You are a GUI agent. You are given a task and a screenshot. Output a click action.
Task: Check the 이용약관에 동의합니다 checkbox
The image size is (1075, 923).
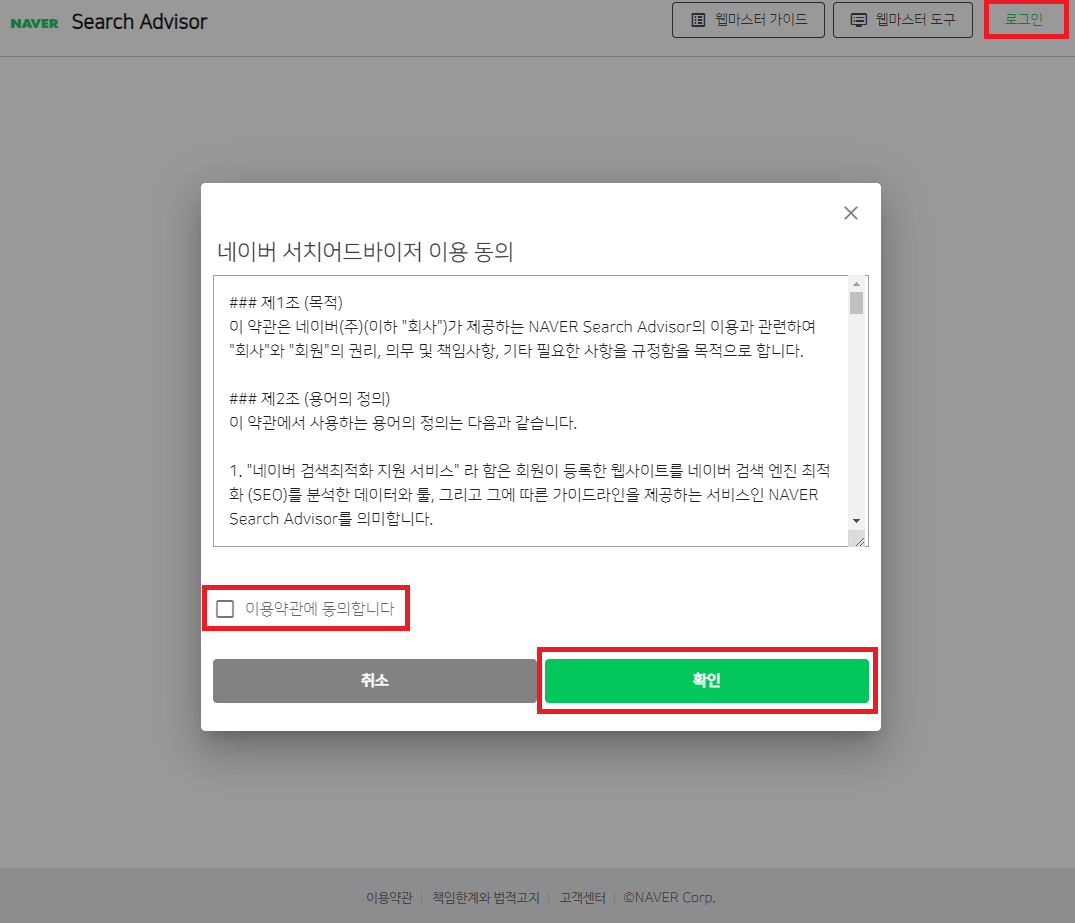pos(225,608)
